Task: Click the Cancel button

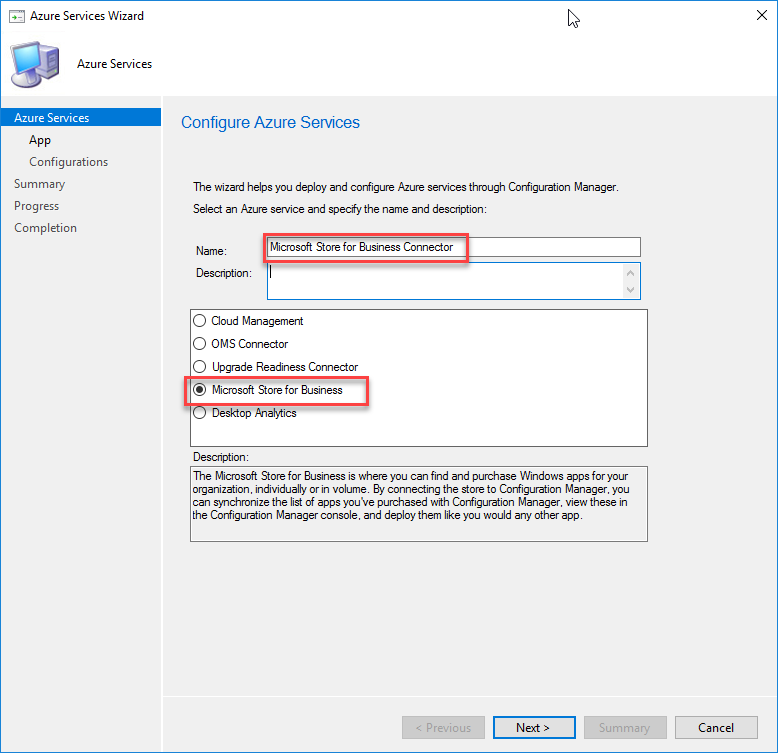Action: tap(716, 727)
